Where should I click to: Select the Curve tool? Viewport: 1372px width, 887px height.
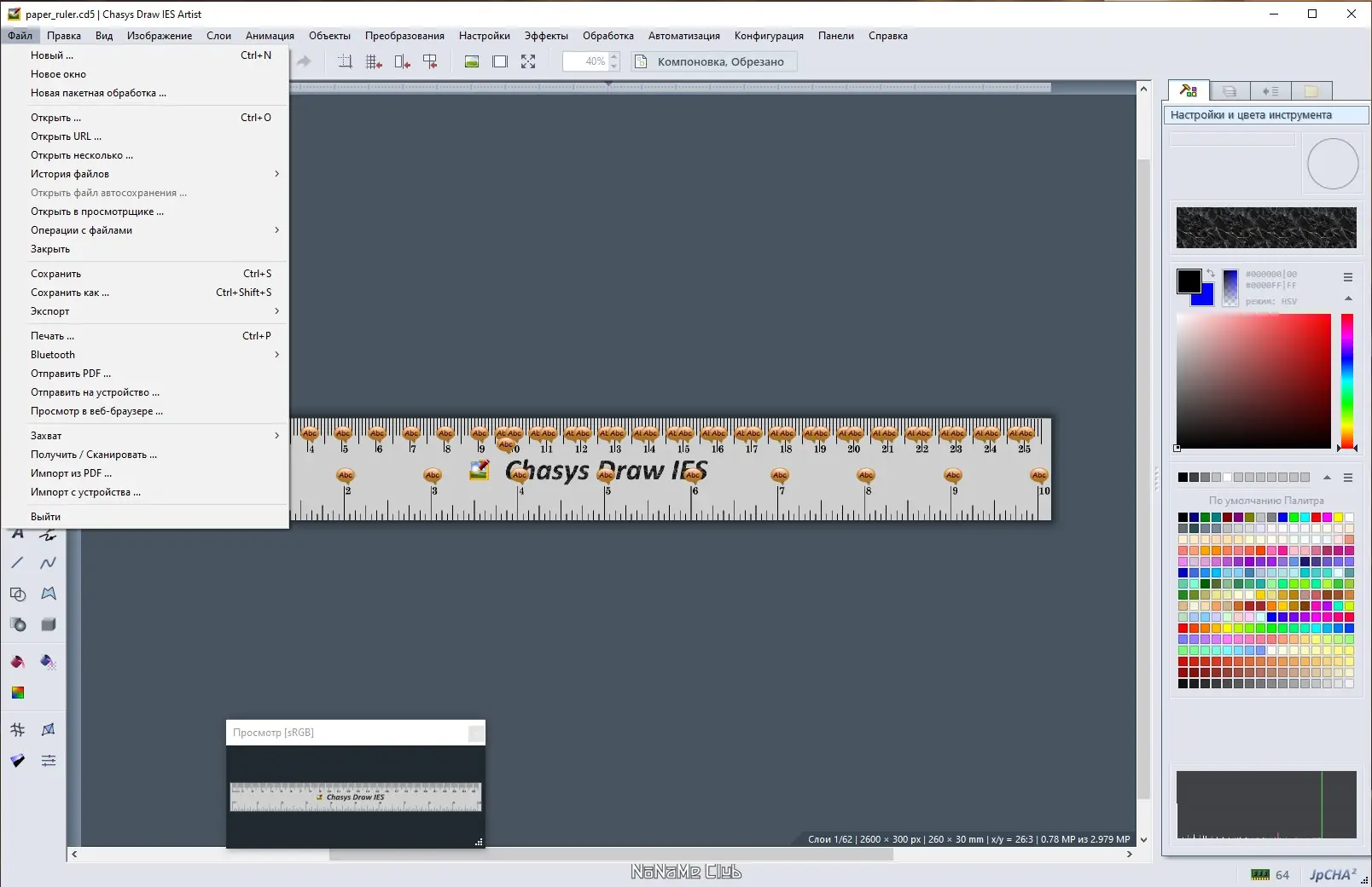click(x=48, y=563)
